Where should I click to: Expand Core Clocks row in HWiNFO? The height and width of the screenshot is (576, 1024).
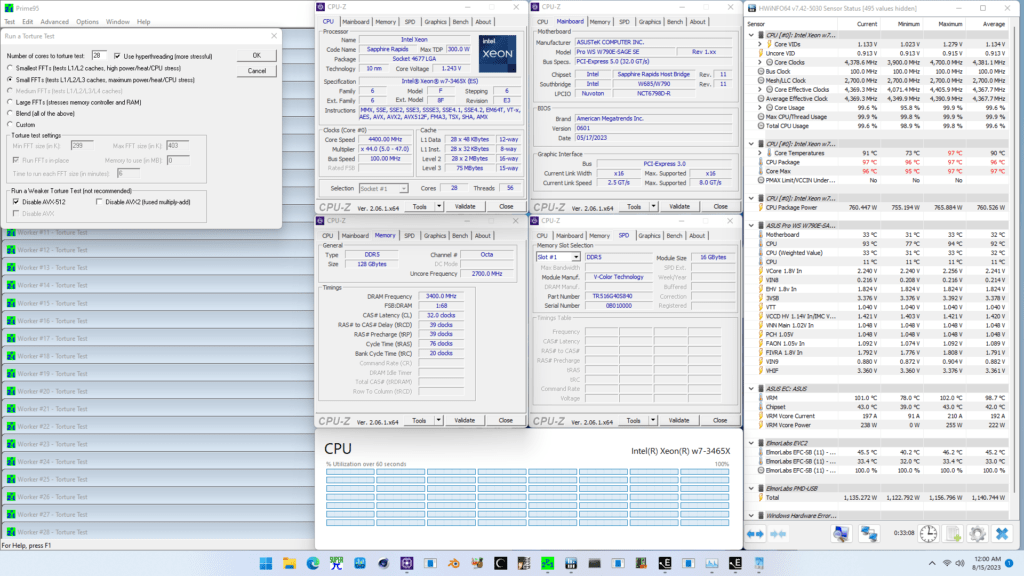point(760,63)
